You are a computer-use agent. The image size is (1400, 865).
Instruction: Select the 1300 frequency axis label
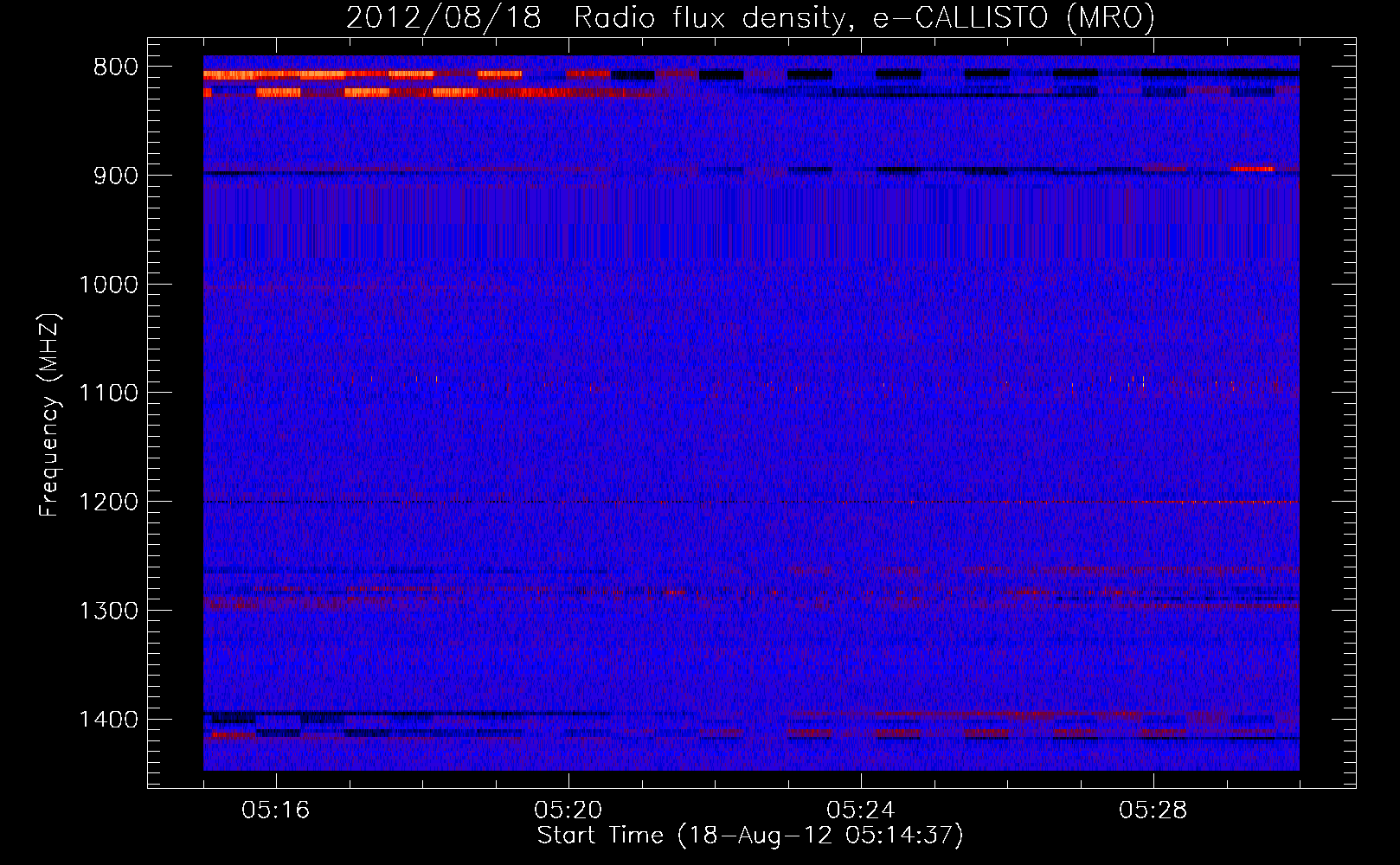tap(108, 611)
